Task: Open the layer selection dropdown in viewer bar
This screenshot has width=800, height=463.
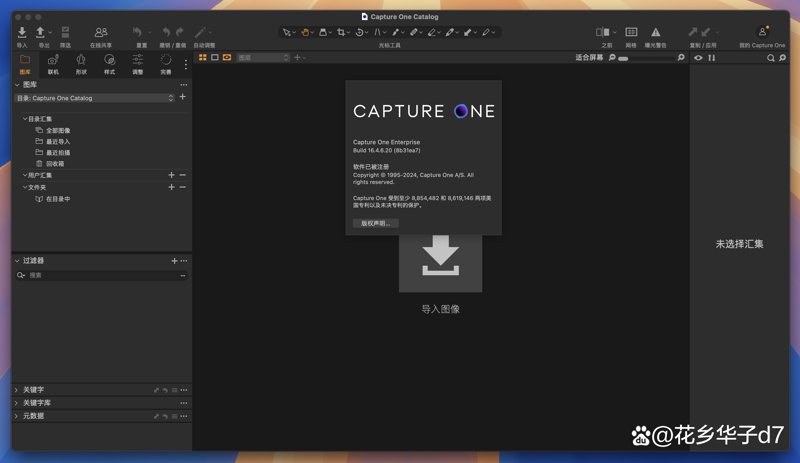Action: 263,58
